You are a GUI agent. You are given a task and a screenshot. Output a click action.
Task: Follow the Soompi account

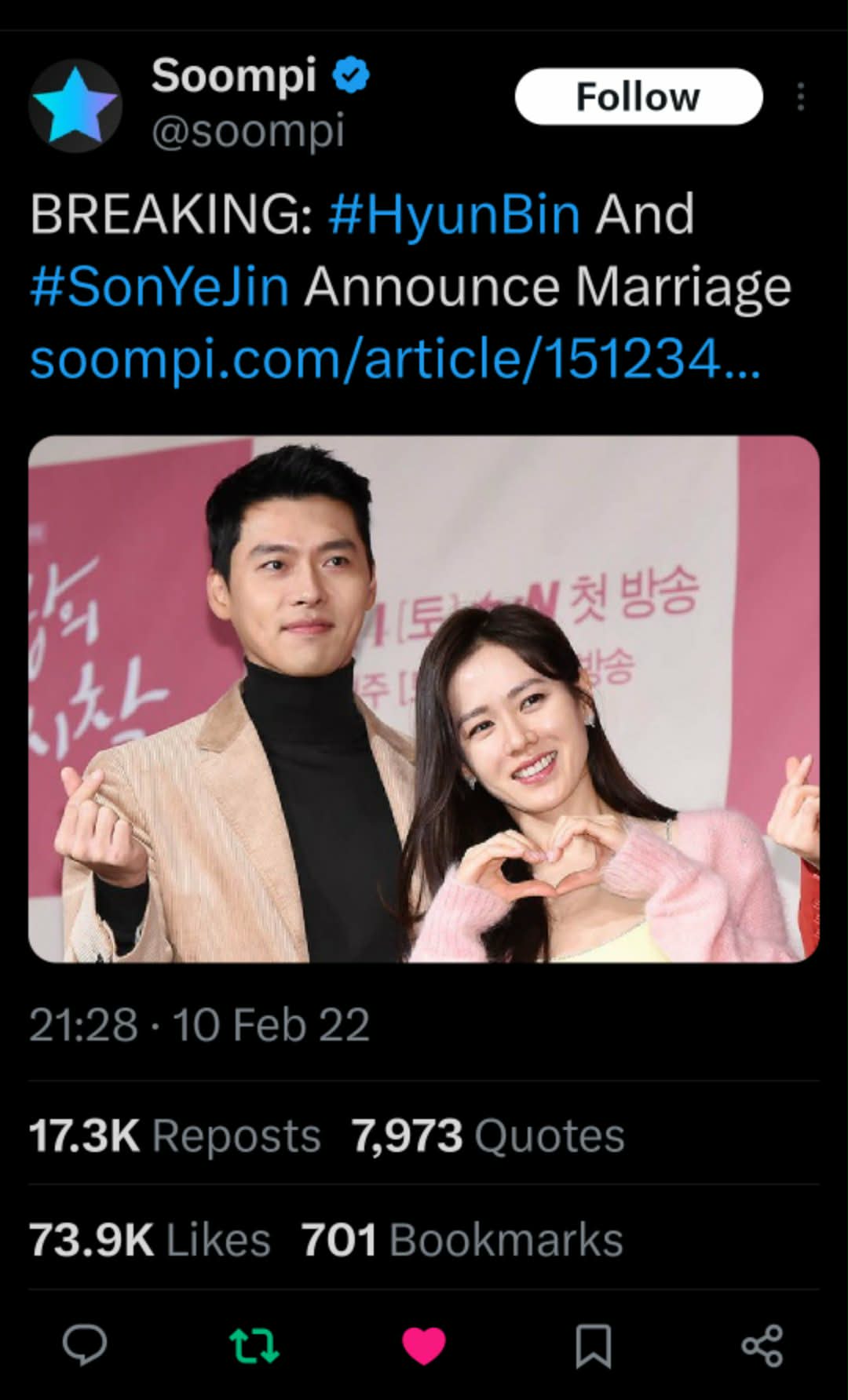pos(638,97)
